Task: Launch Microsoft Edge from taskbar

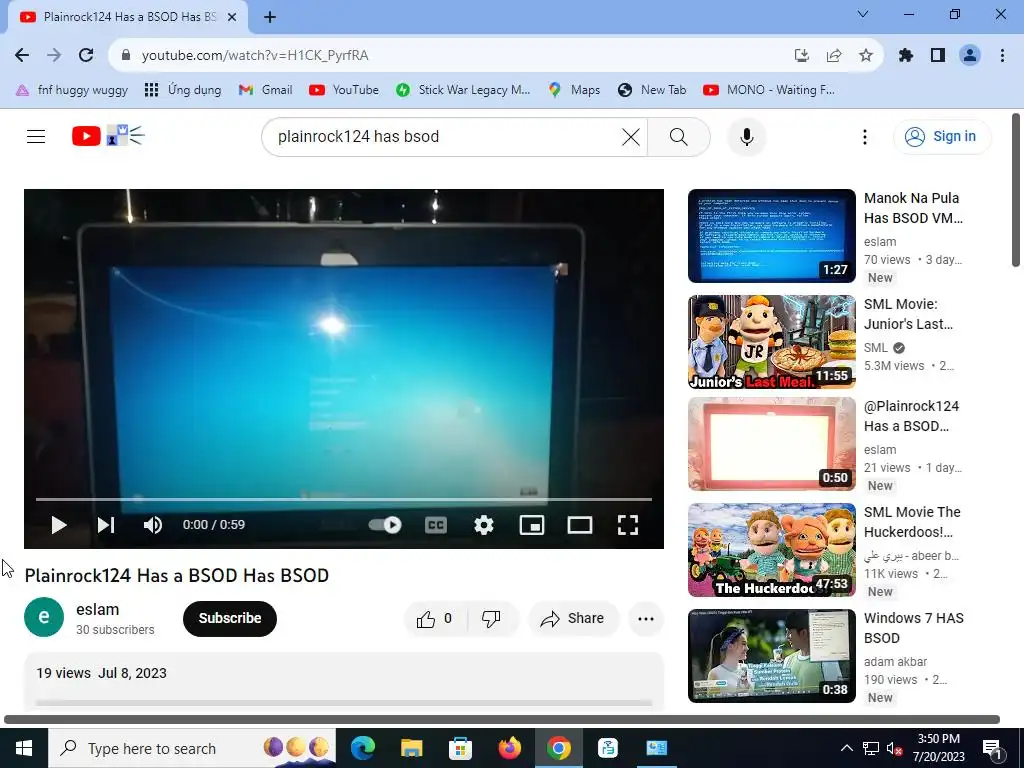Action: 362,748
